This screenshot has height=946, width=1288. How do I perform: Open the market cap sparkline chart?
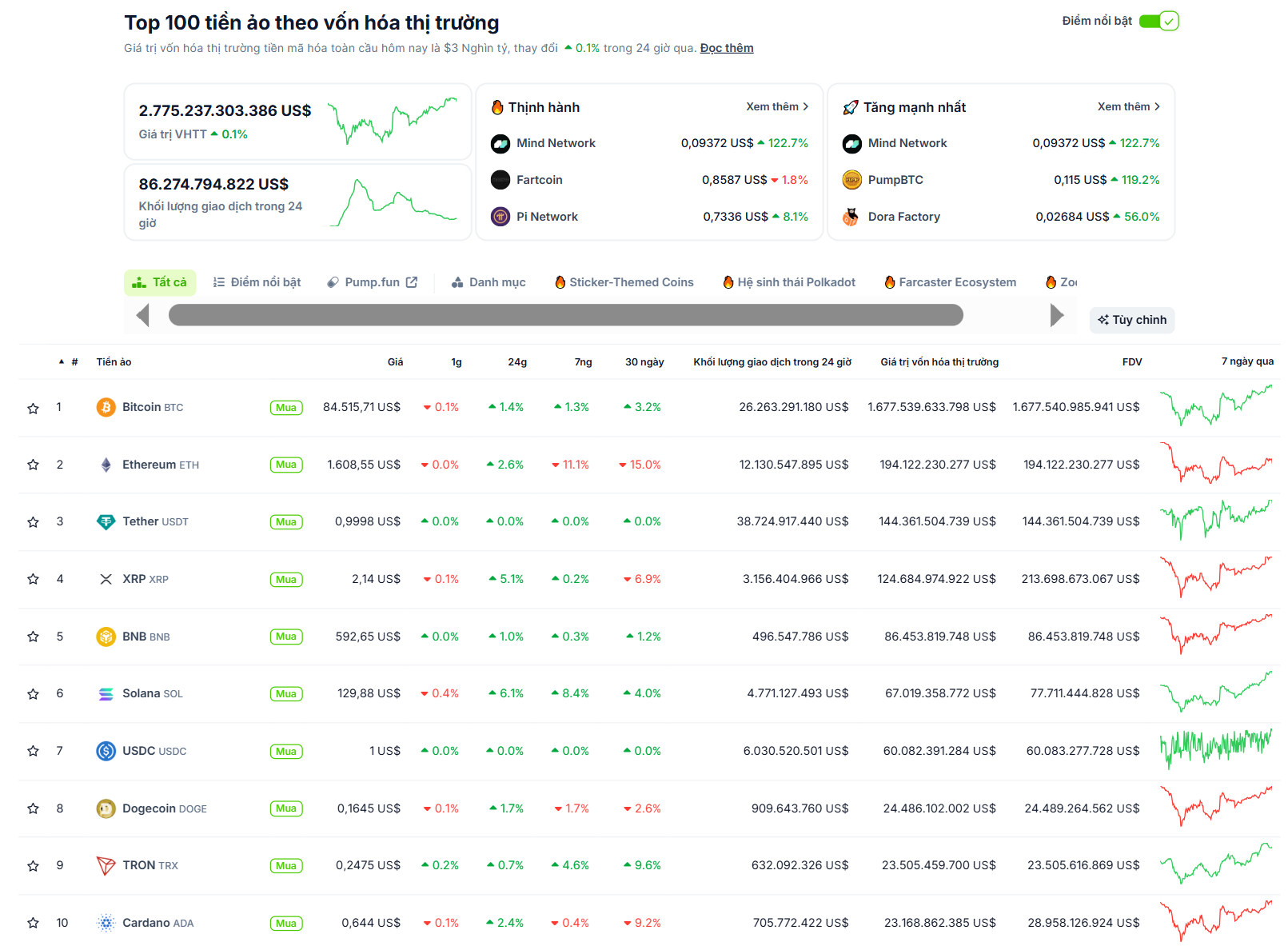coord(393,121)
